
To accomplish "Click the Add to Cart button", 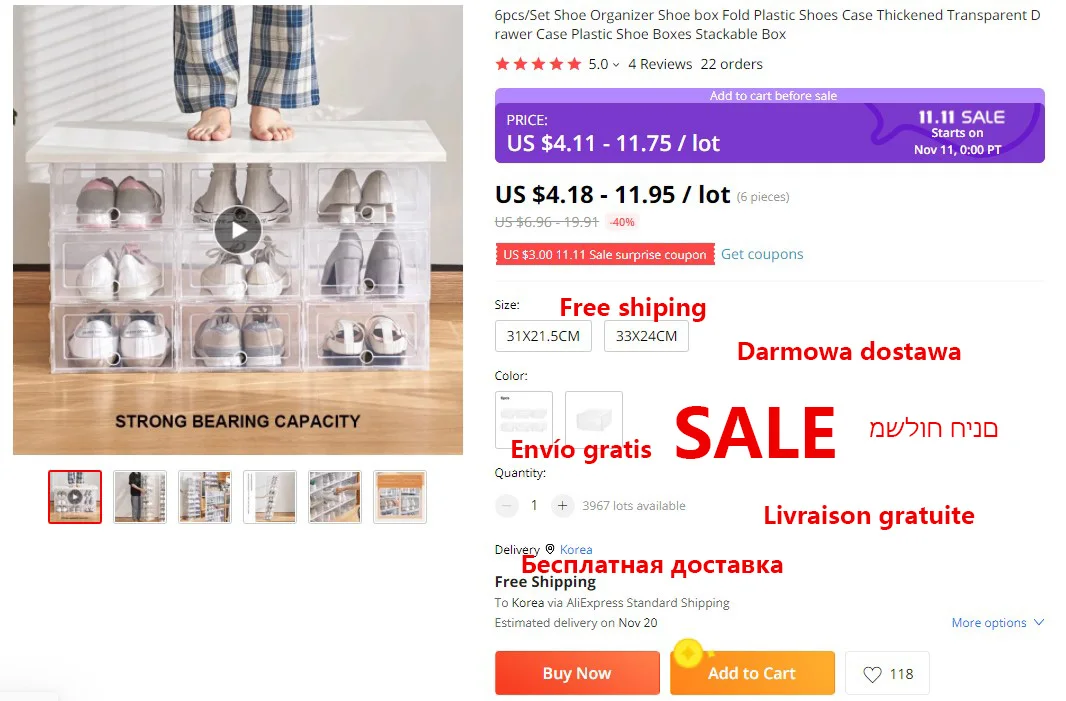I will tap(752, 673).
